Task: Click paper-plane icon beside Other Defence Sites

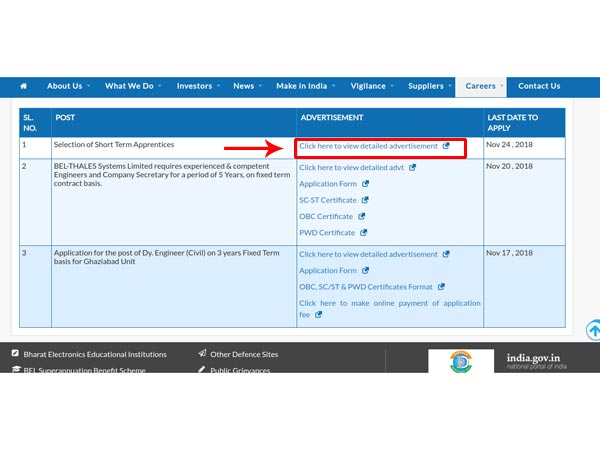Action: 202,353
